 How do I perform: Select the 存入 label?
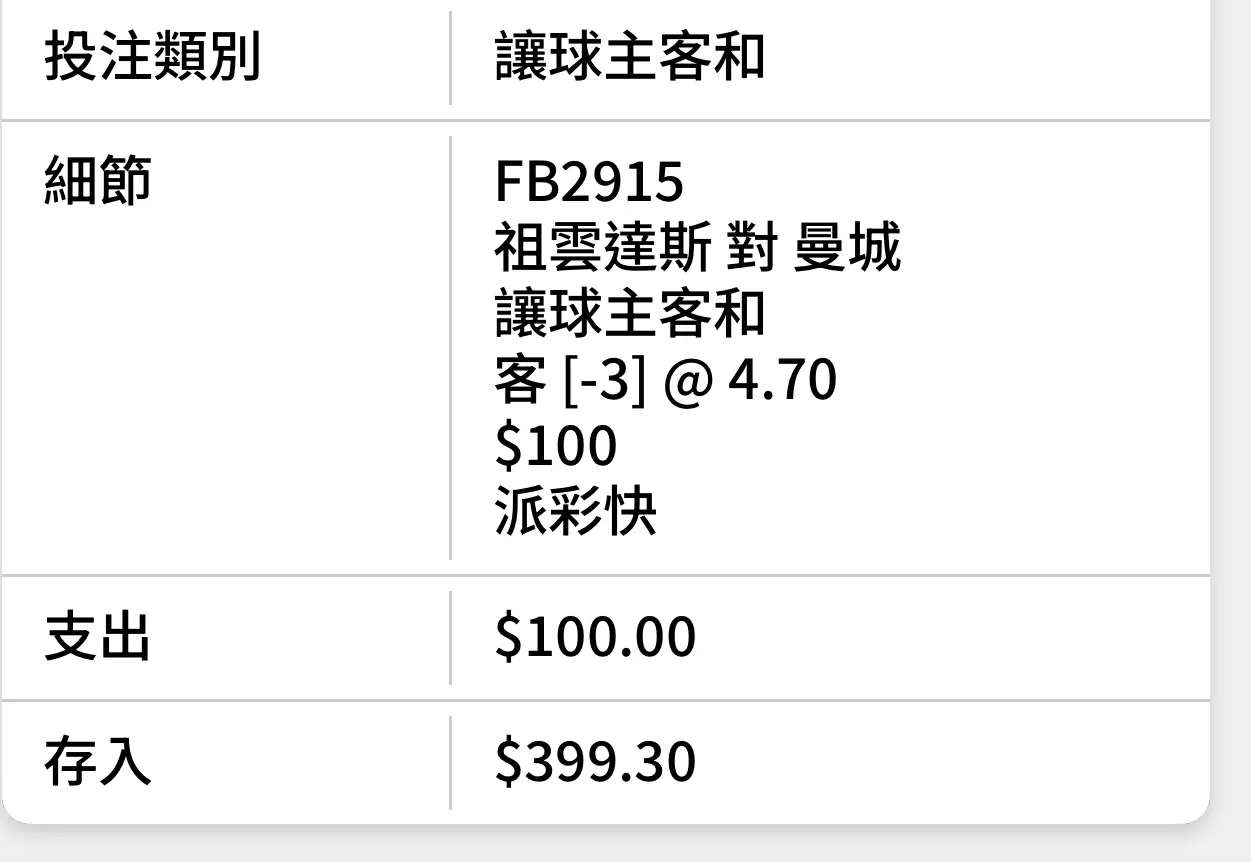(98, 762)
